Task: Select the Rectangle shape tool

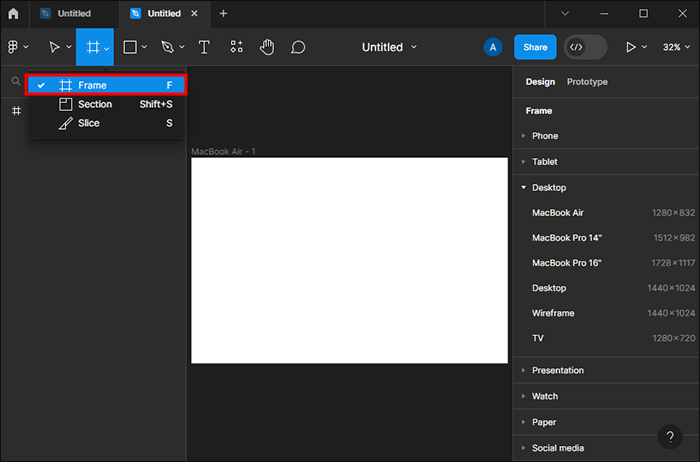Action: pyautogui.click(x=129, y=47)
